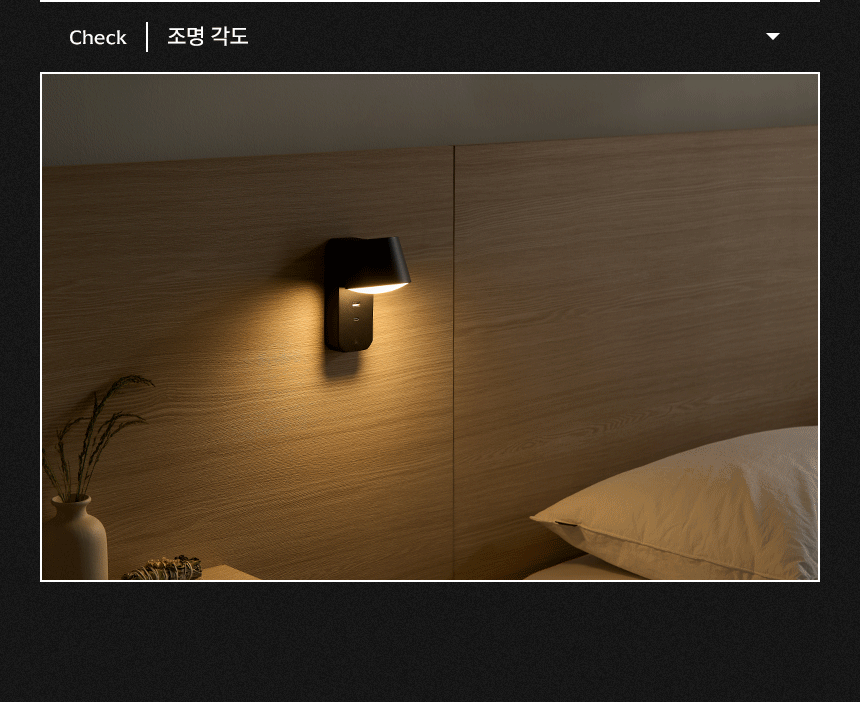This screenshot has height=702, width=860.
Task: Click the '조명 각도' heading text
Action: [x=208, y=37]
